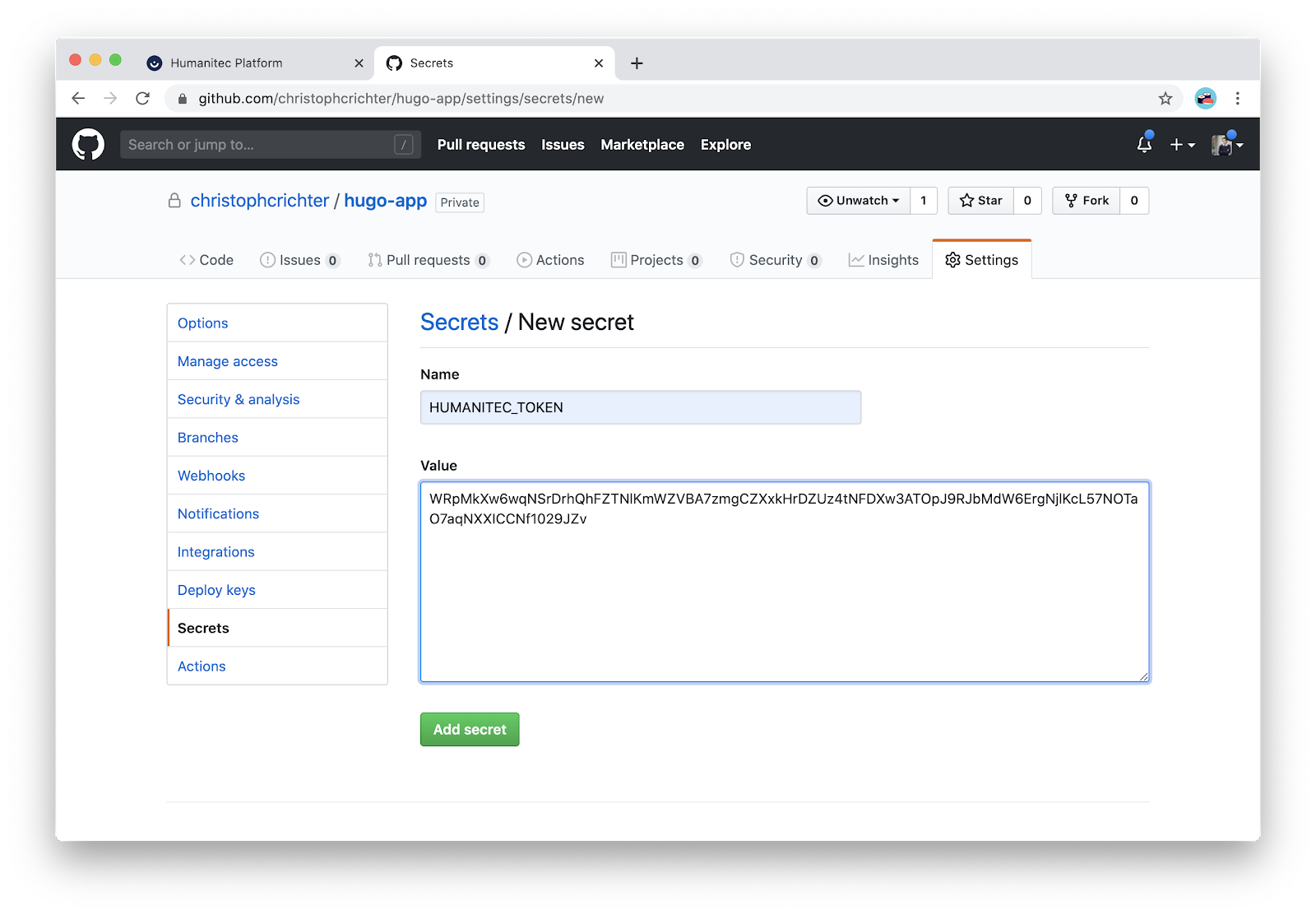Screen dimensions: 1316x915
Task: Open the plus create-new dropdown
Action: [x=1182, y=145]
